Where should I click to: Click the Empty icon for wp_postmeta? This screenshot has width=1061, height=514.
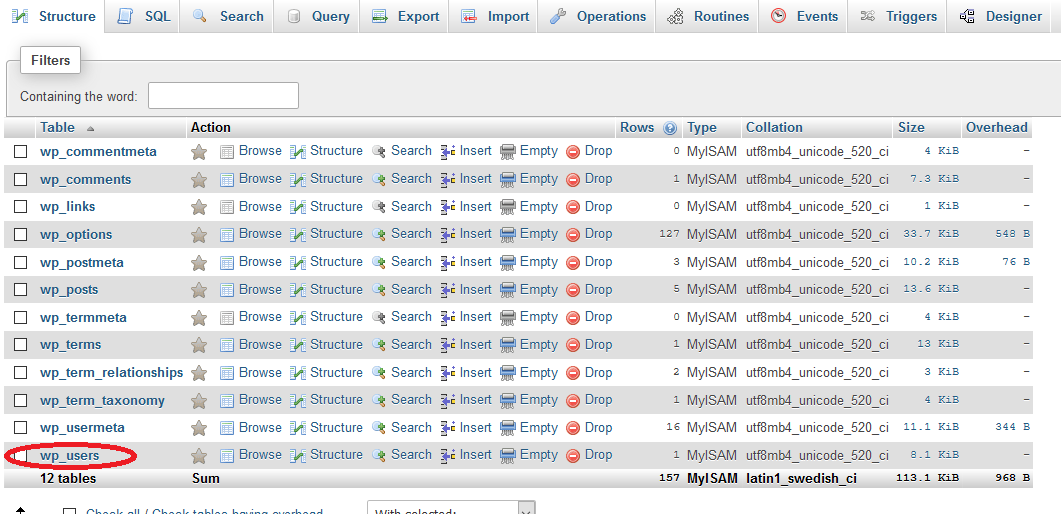[x=508, y=263]
